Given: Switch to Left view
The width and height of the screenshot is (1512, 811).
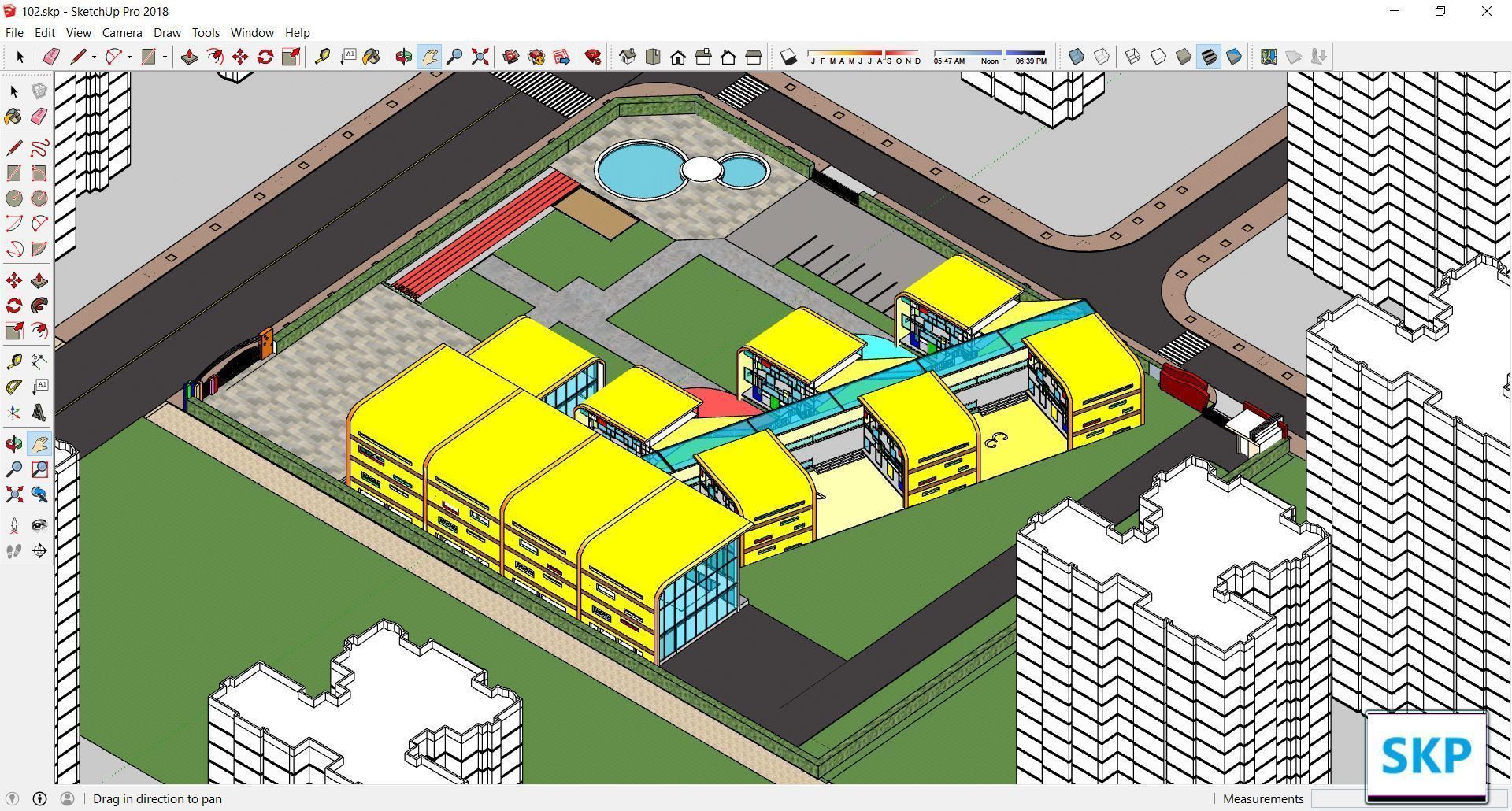Looking at the screenshot, I should [754, 57].
